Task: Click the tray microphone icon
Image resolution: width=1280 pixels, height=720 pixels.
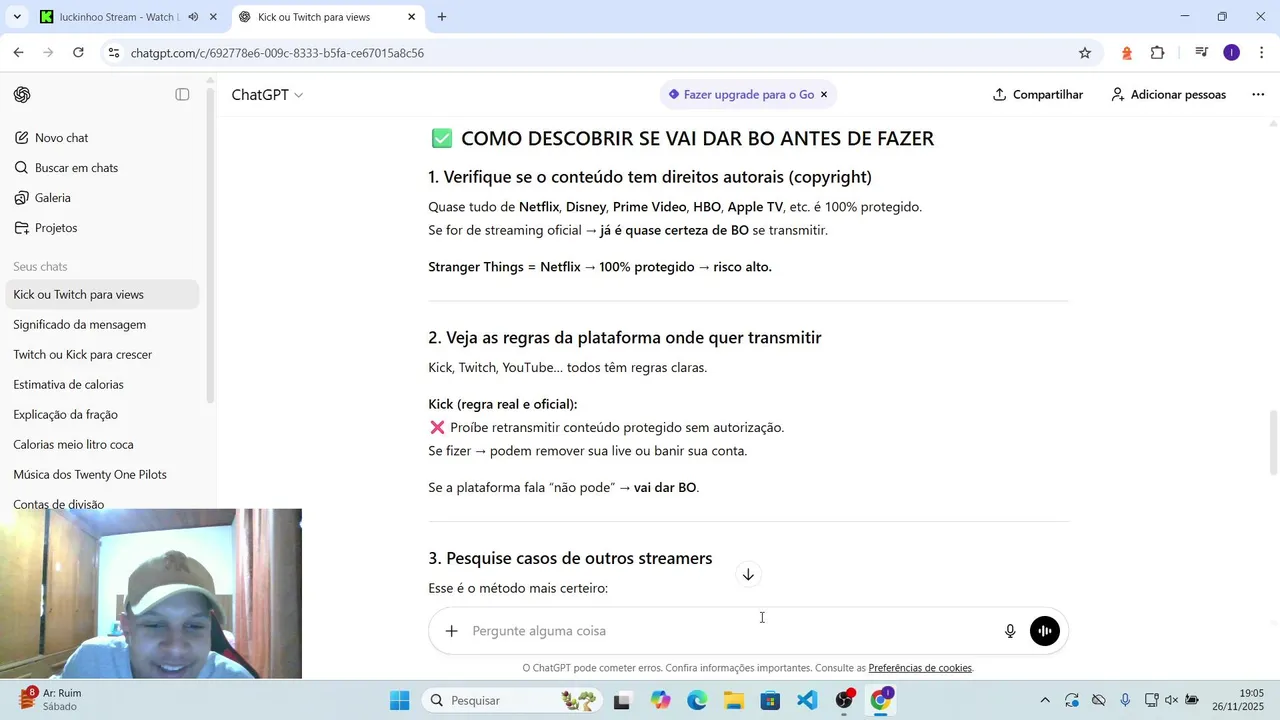Action: pyautogui.click(x=1125, y=700)
